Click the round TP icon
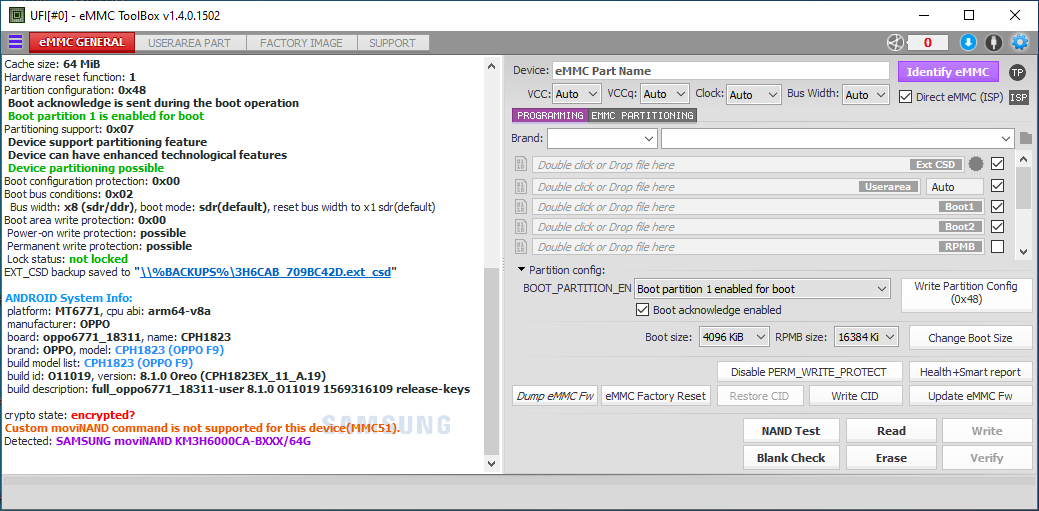 coord(1017,72)
